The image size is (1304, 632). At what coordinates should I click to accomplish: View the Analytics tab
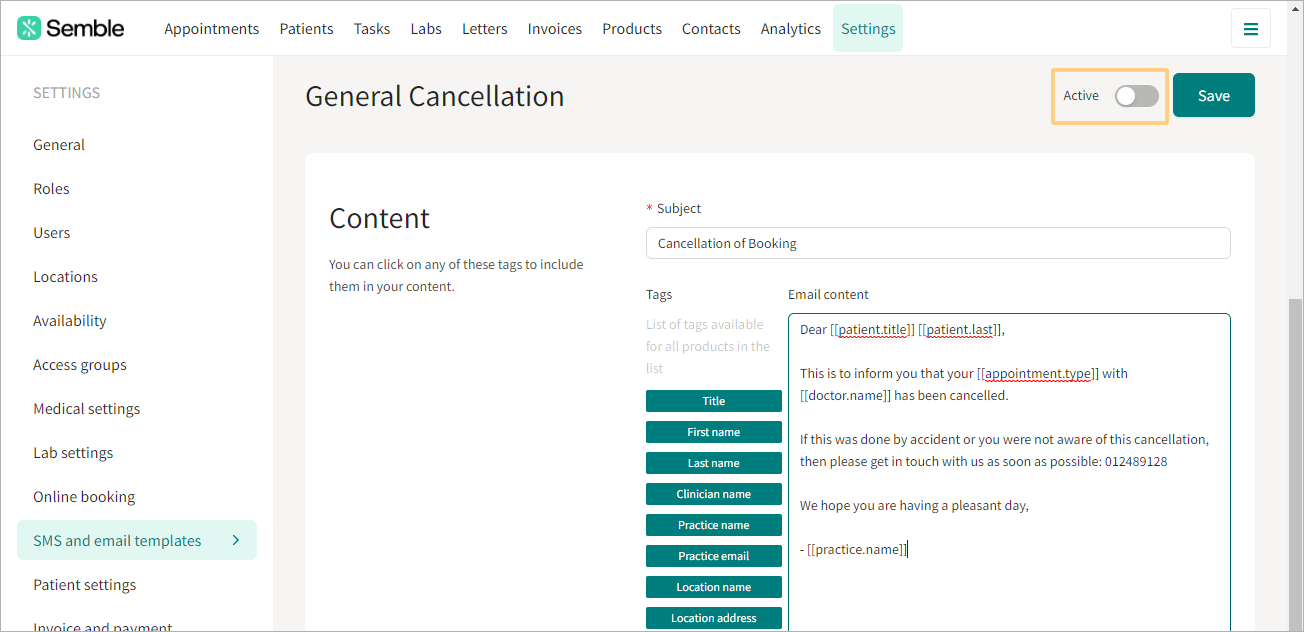click(x=791, y=28)
